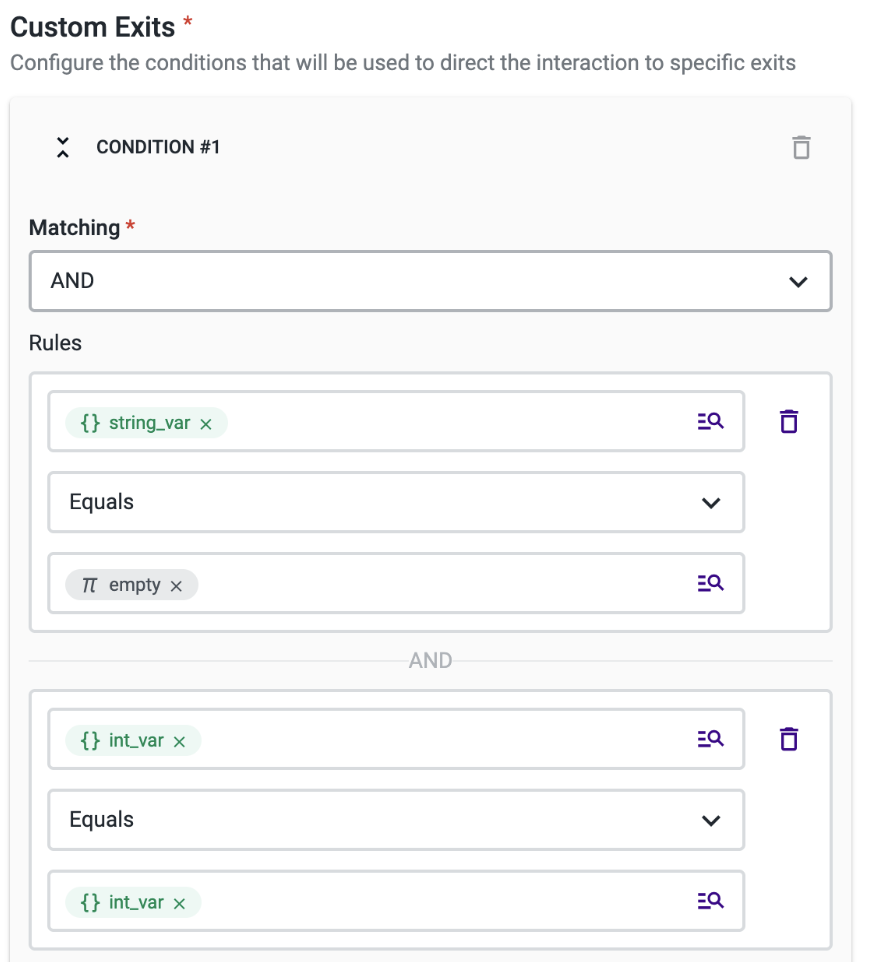Screen dimensions: 872x980
Task: Click the empty function chip
Action: click(124, 585)
